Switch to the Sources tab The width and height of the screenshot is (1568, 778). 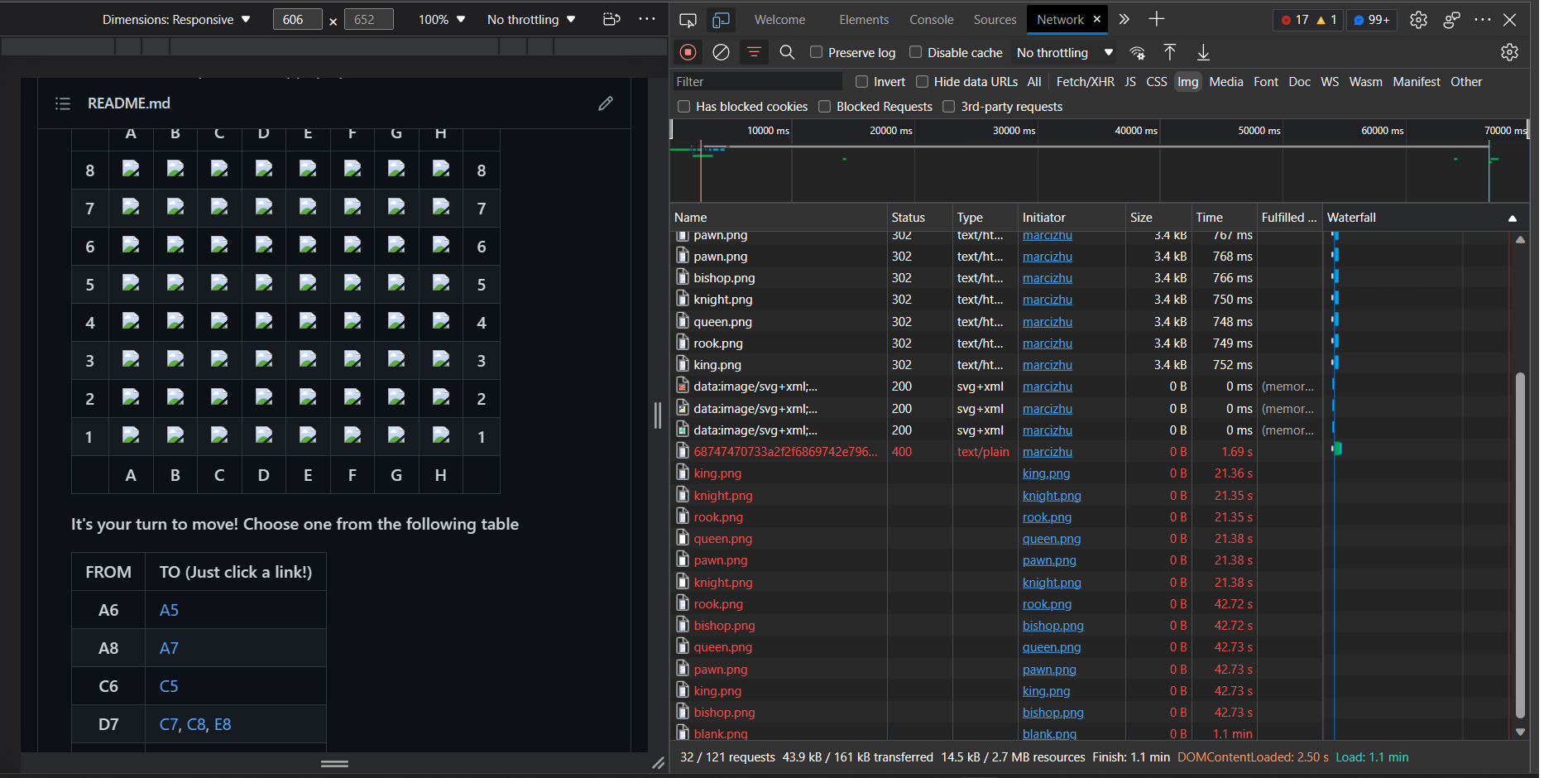(x=995, y=20)
